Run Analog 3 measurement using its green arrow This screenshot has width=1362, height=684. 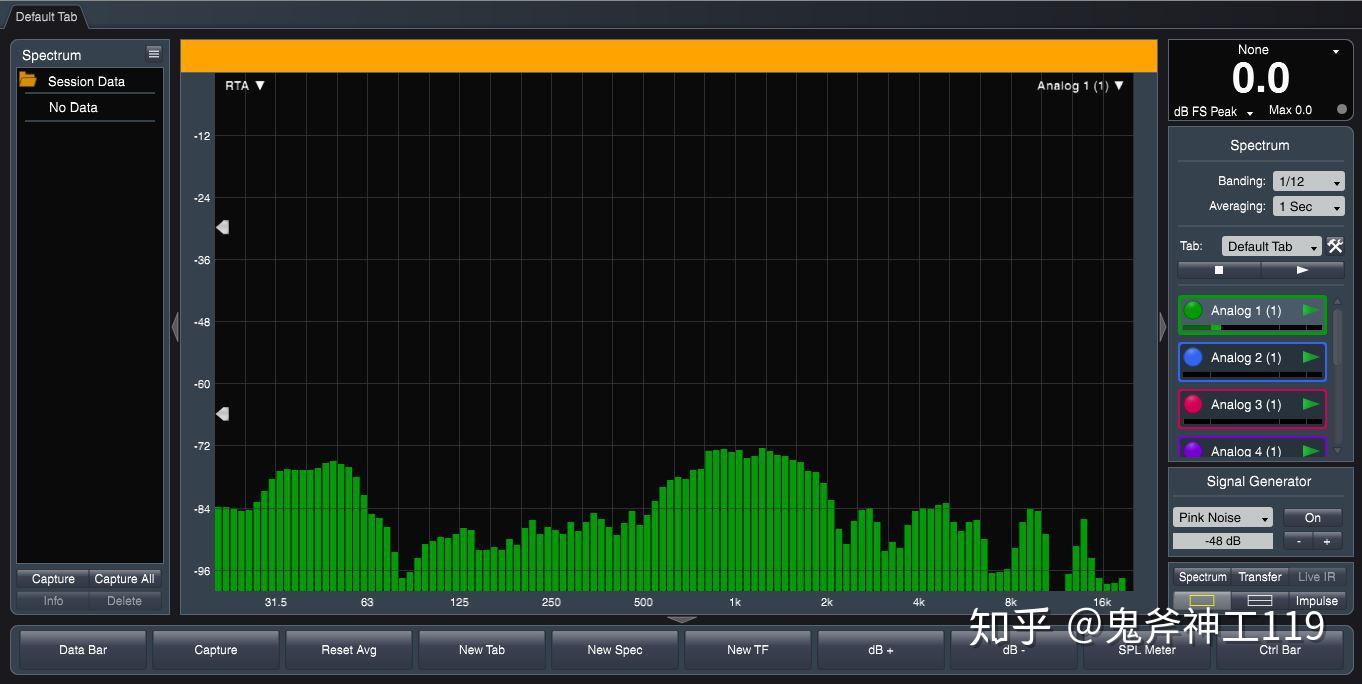coord(1309,404)
